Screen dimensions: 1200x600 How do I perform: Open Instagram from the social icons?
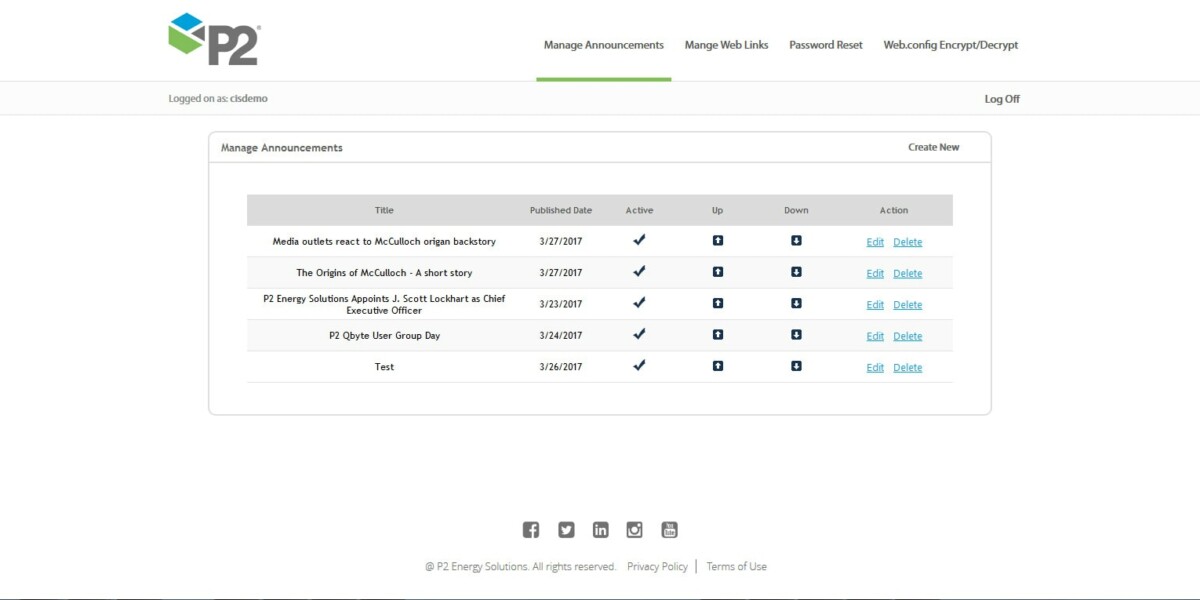tap(634, 529)
